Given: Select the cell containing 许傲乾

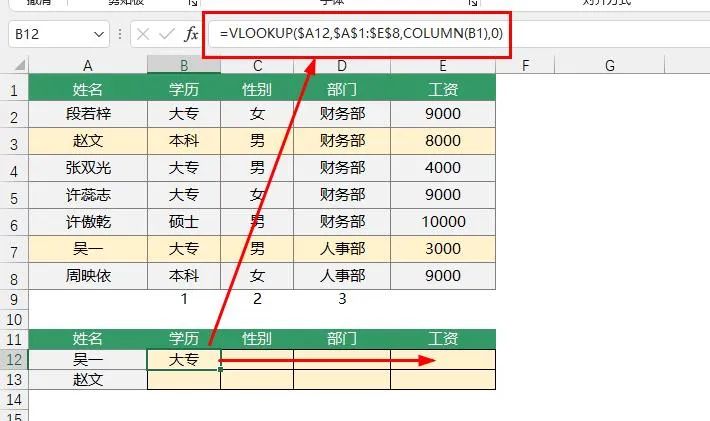Looking at the screenshot, I should [x=88, y=222].
